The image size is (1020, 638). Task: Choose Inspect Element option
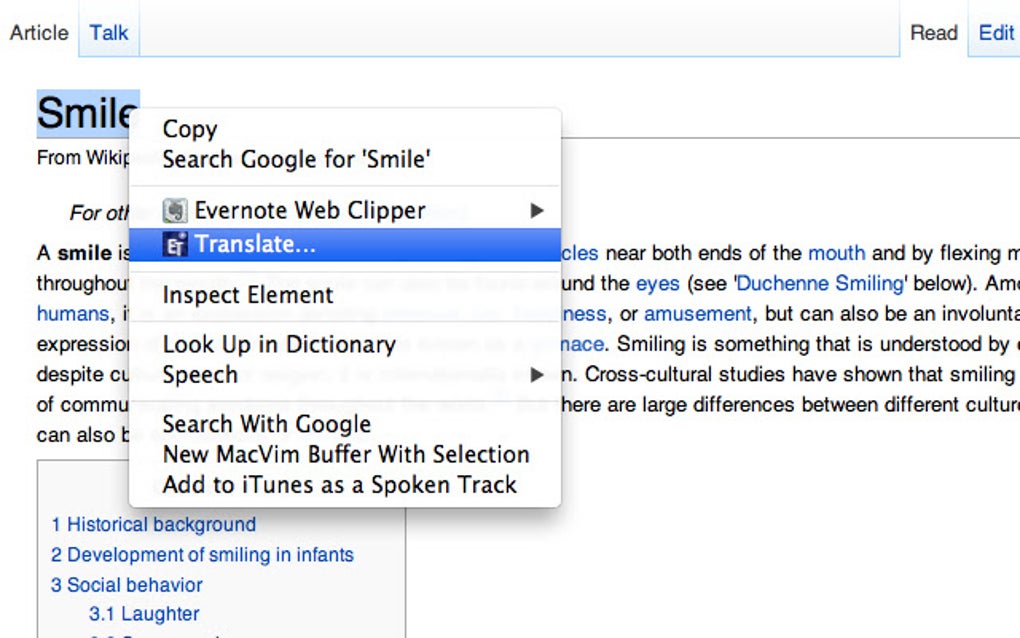248,295
